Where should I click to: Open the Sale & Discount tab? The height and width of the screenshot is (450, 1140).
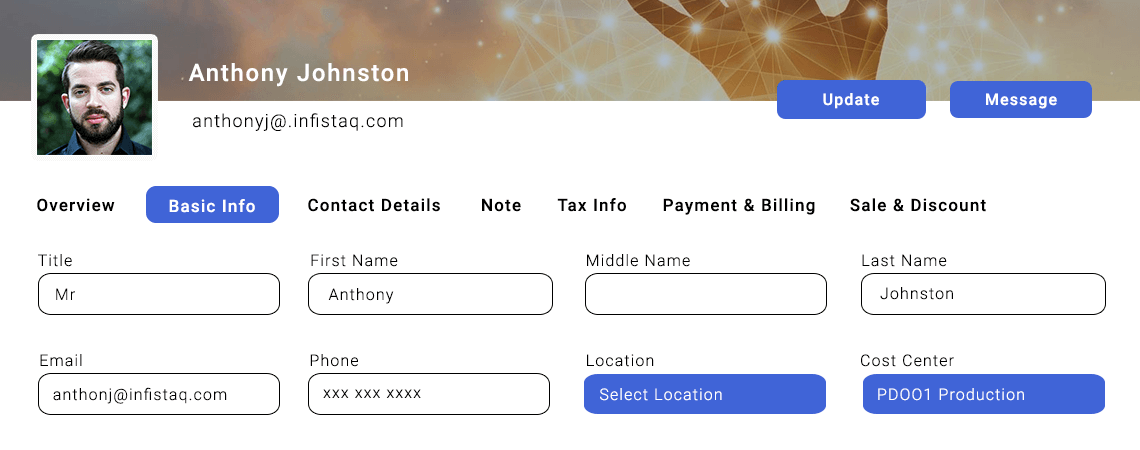pyautogui.click(x=918, y=205)
